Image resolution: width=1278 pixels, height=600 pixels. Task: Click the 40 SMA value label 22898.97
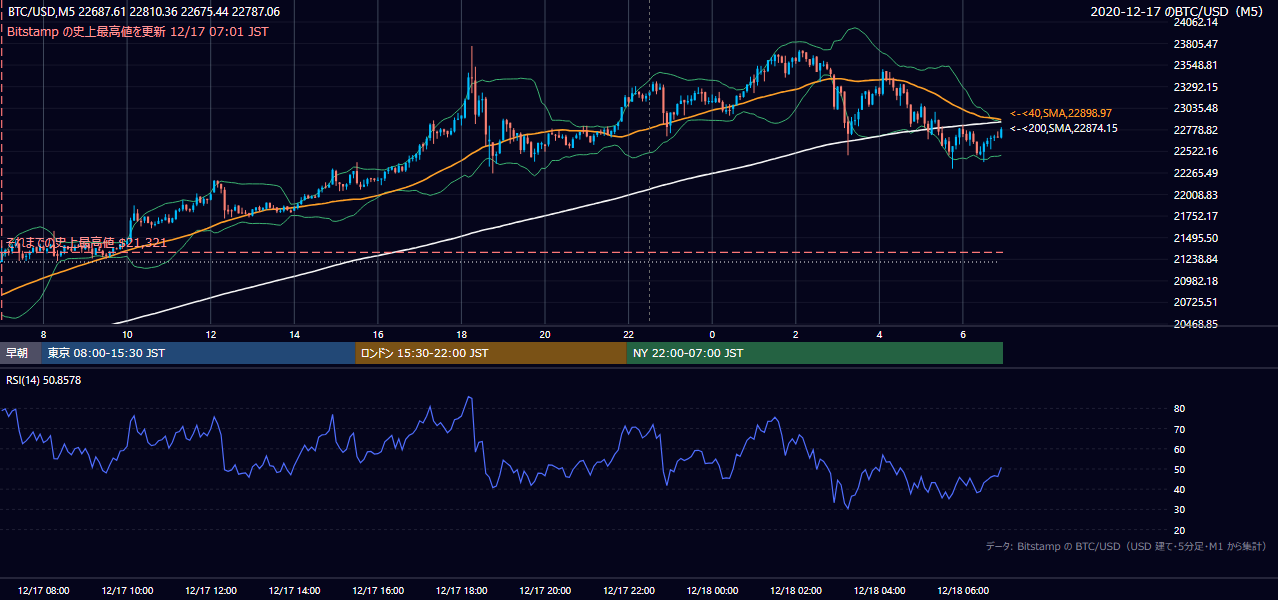pos(1061,113)
